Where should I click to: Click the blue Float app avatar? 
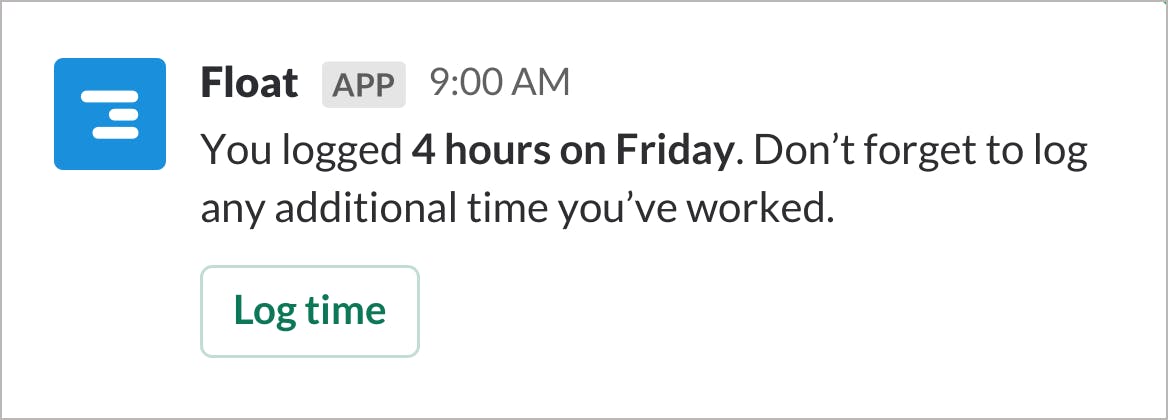click(110, 114)
